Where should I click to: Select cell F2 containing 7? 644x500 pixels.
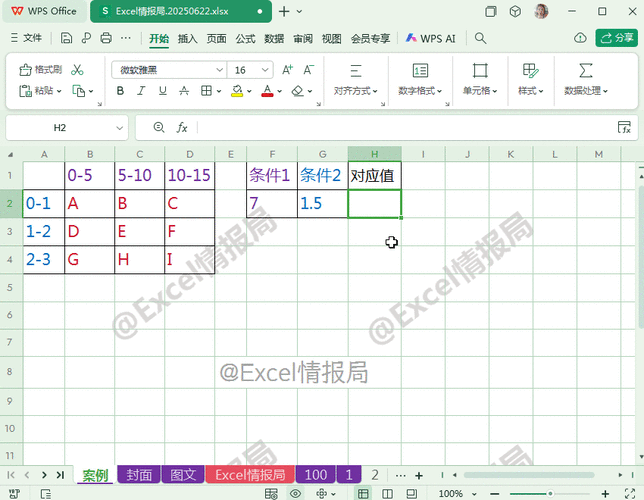click(272, 203)
